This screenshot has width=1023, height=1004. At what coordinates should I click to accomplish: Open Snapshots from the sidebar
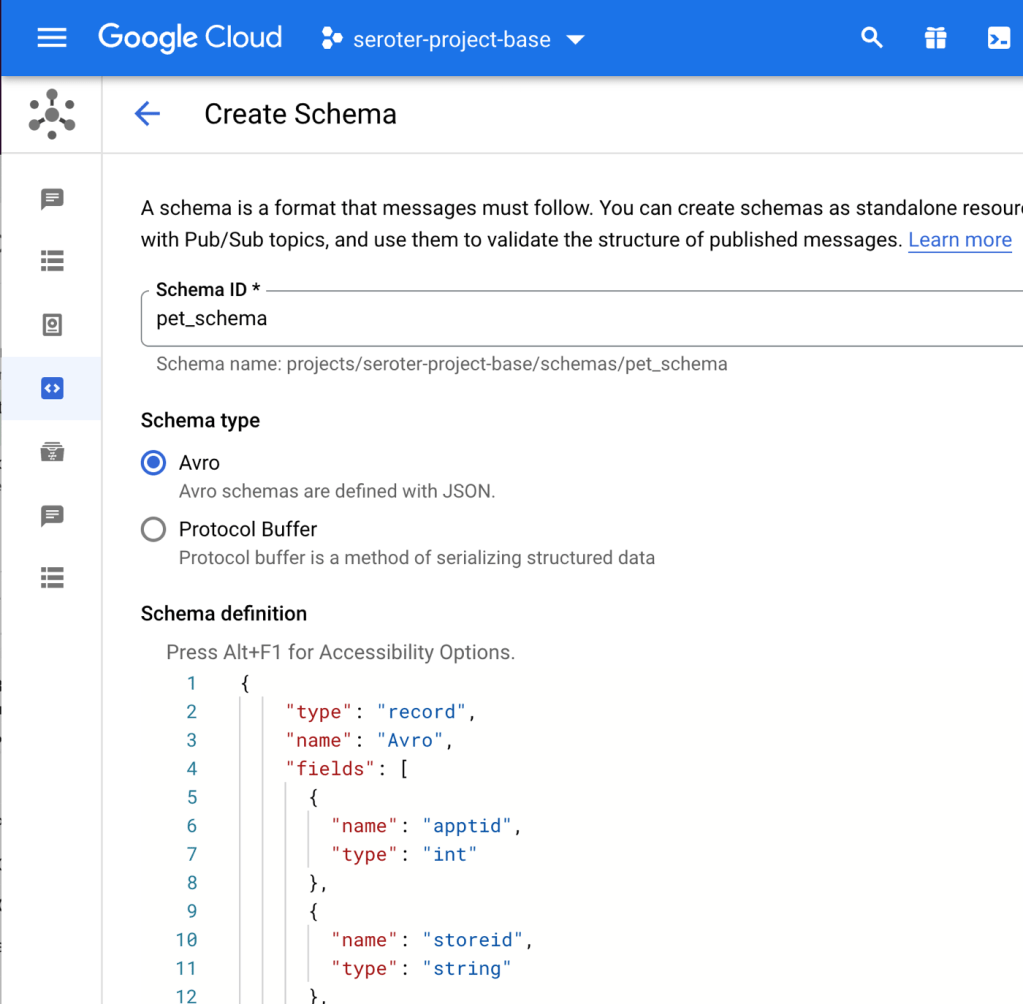tap(52, 325)
